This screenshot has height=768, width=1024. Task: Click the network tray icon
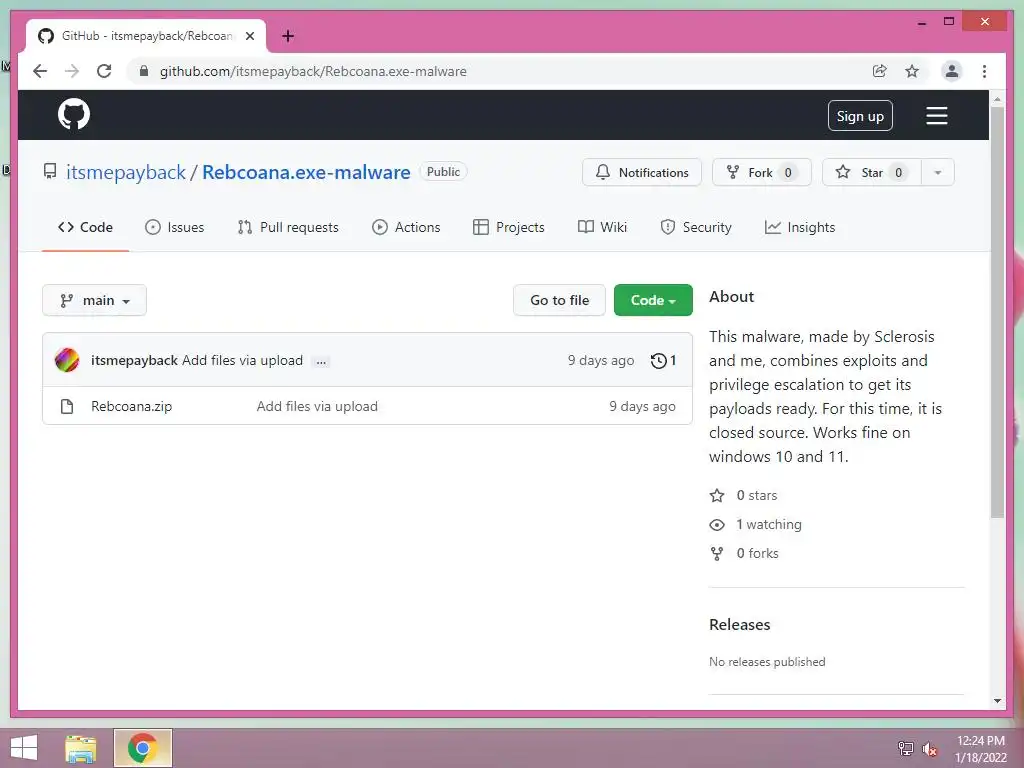(x=905, y=749)
